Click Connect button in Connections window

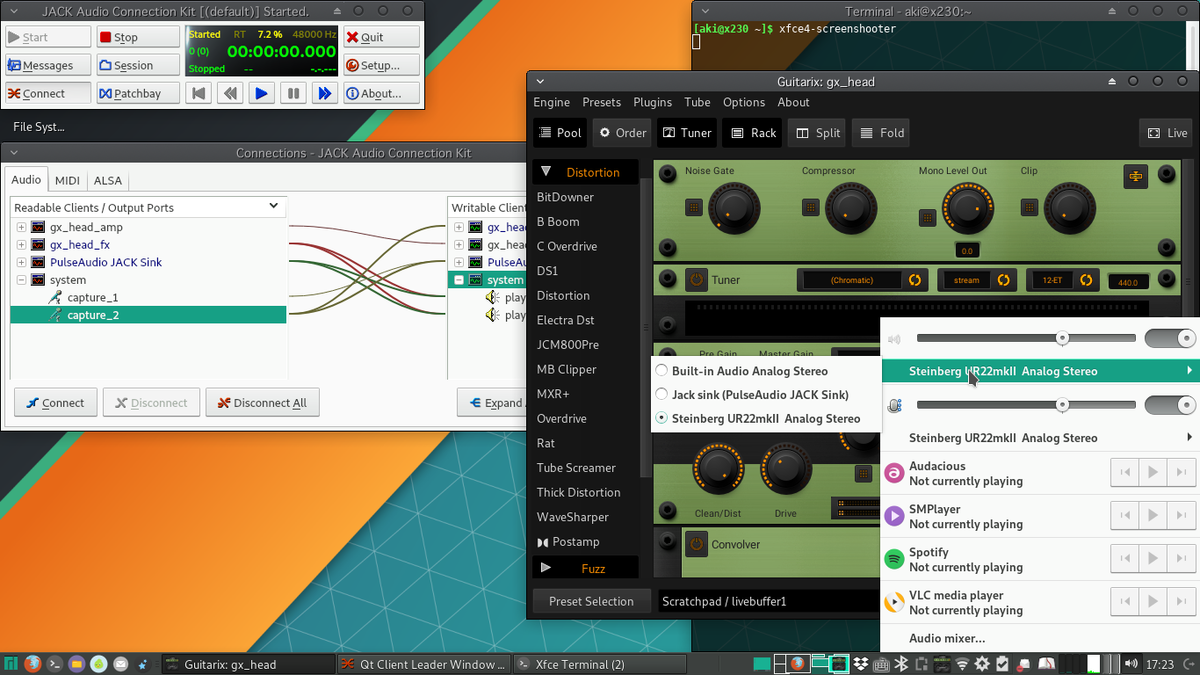point(56,403)
